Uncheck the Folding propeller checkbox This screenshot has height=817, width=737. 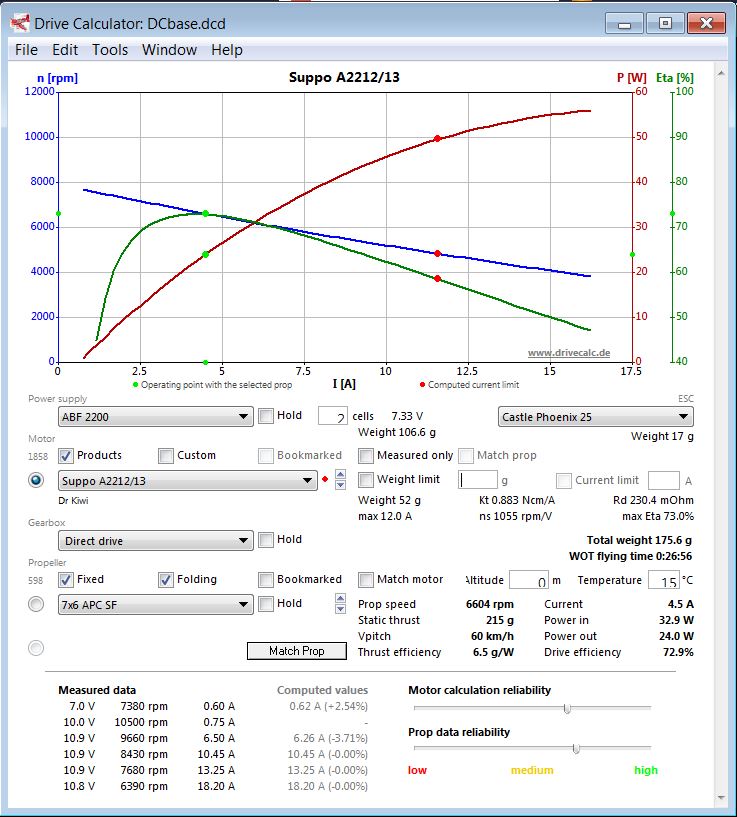click(166, 580)
